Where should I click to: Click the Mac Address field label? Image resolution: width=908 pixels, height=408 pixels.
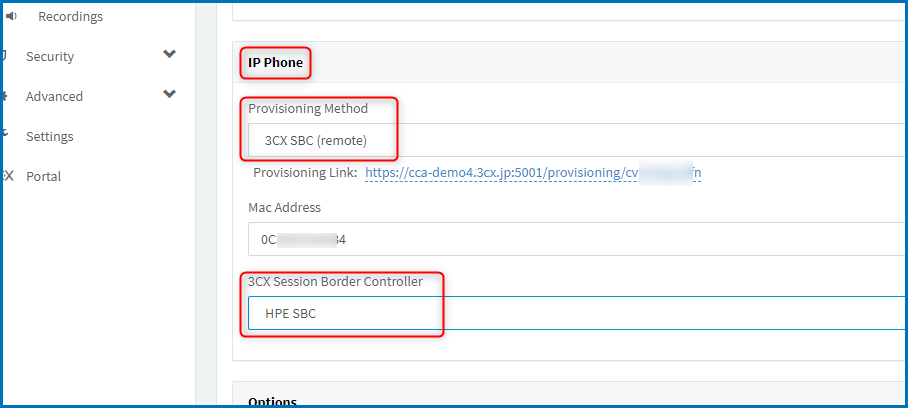click(284, 207)
